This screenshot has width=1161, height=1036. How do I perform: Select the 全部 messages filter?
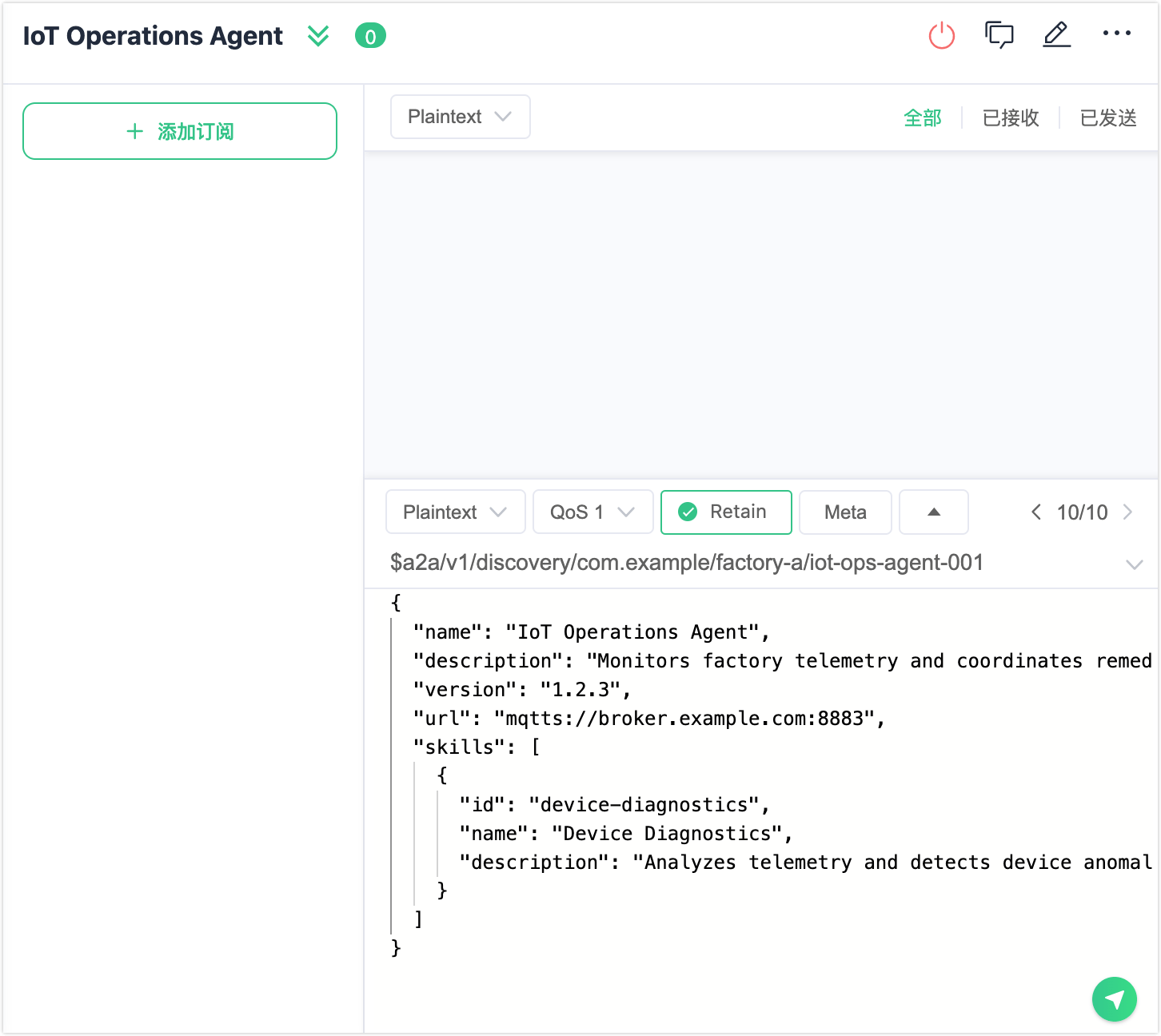click(923, 118)
